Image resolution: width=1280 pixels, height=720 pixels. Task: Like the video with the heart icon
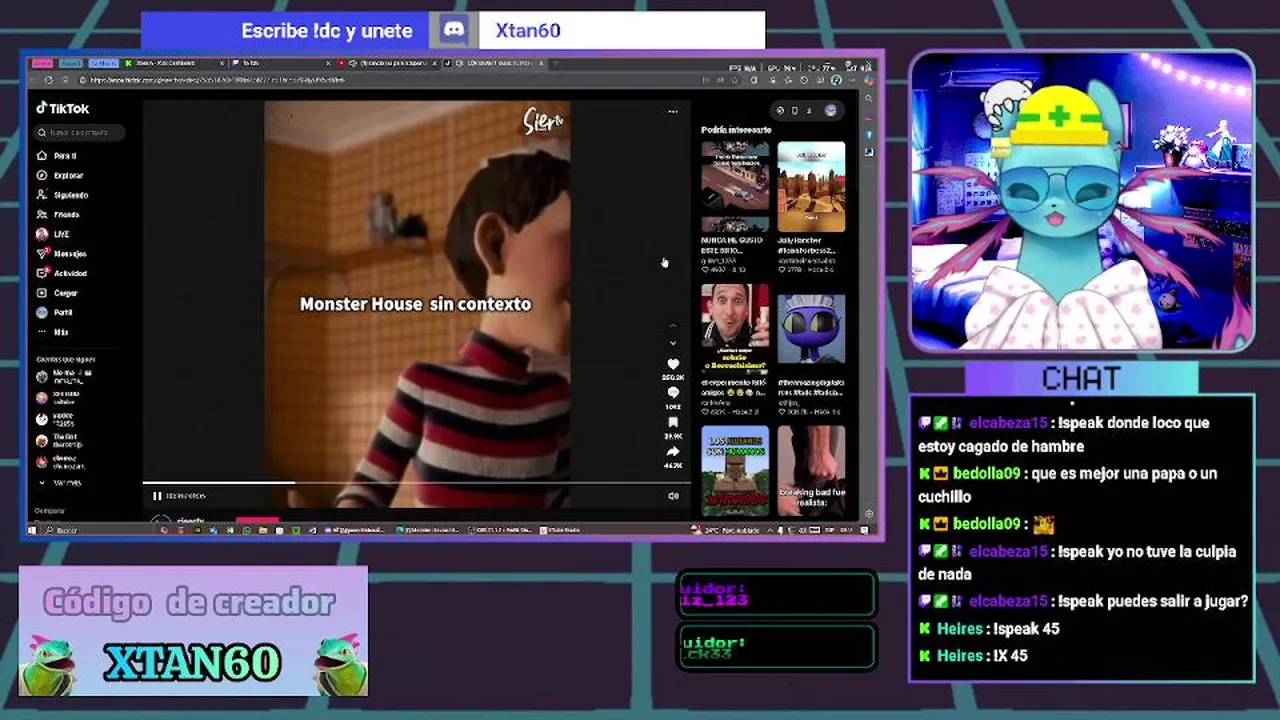[673, 365]
